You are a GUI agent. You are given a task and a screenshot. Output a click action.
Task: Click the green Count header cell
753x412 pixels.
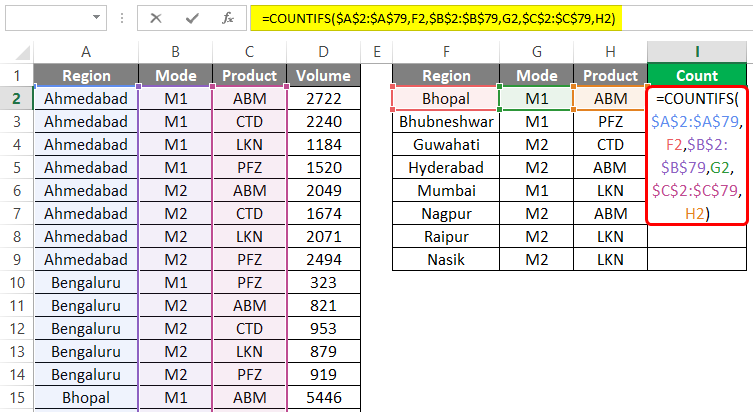click(x=696, y=75)
